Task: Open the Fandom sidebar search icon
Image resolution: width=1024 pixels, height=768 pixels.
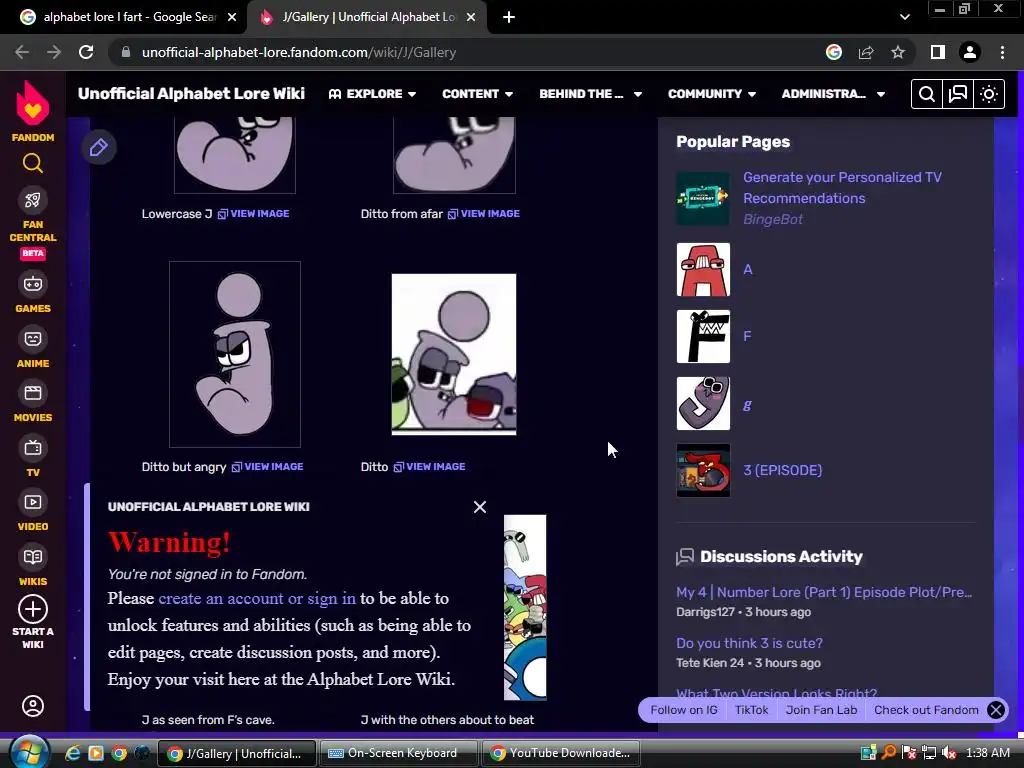Action: [33, 163]
